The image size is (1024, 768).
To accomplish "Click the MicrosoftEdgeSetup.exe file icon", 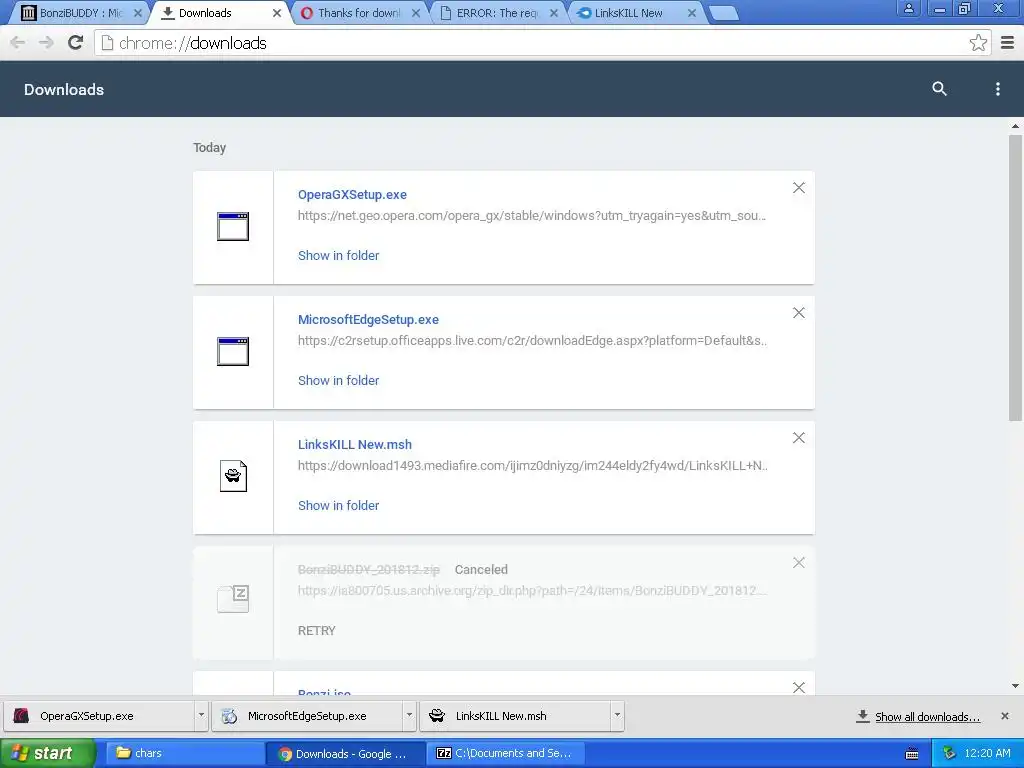I will coord(233,351).
